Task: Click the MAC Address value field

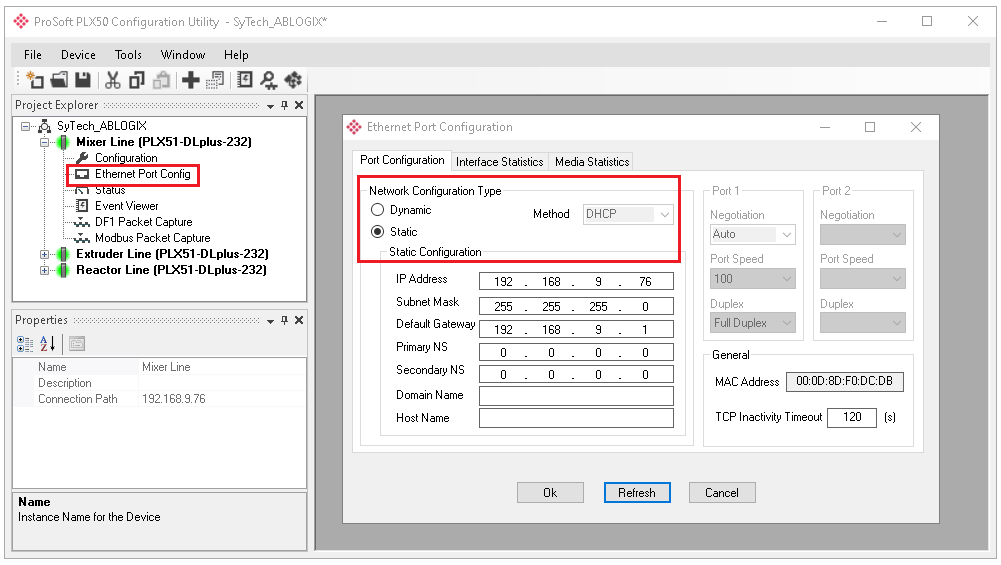Action: 845,382
